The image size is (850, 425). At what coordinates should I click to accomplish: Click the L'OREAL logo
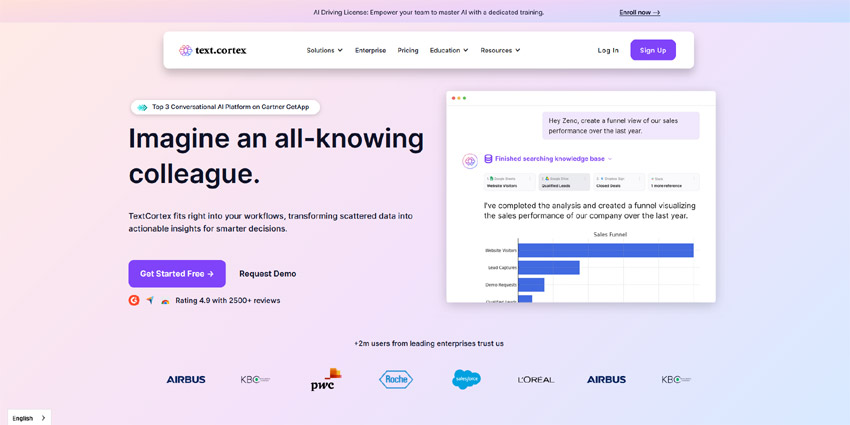[x=536, y=380]
